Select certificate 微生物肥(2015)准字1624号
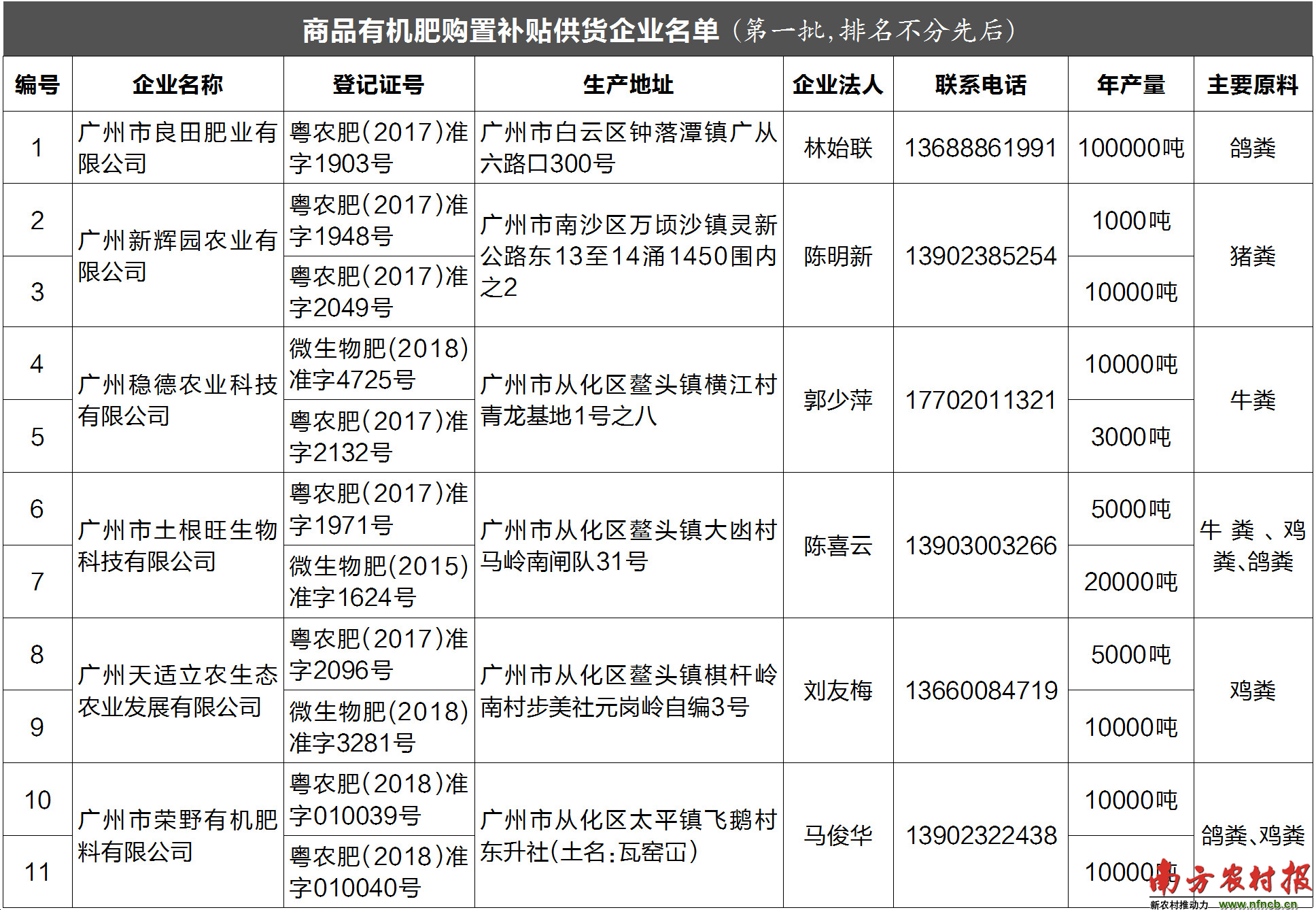This screenshot has width=1316, height=910. (x=379, y=582)
